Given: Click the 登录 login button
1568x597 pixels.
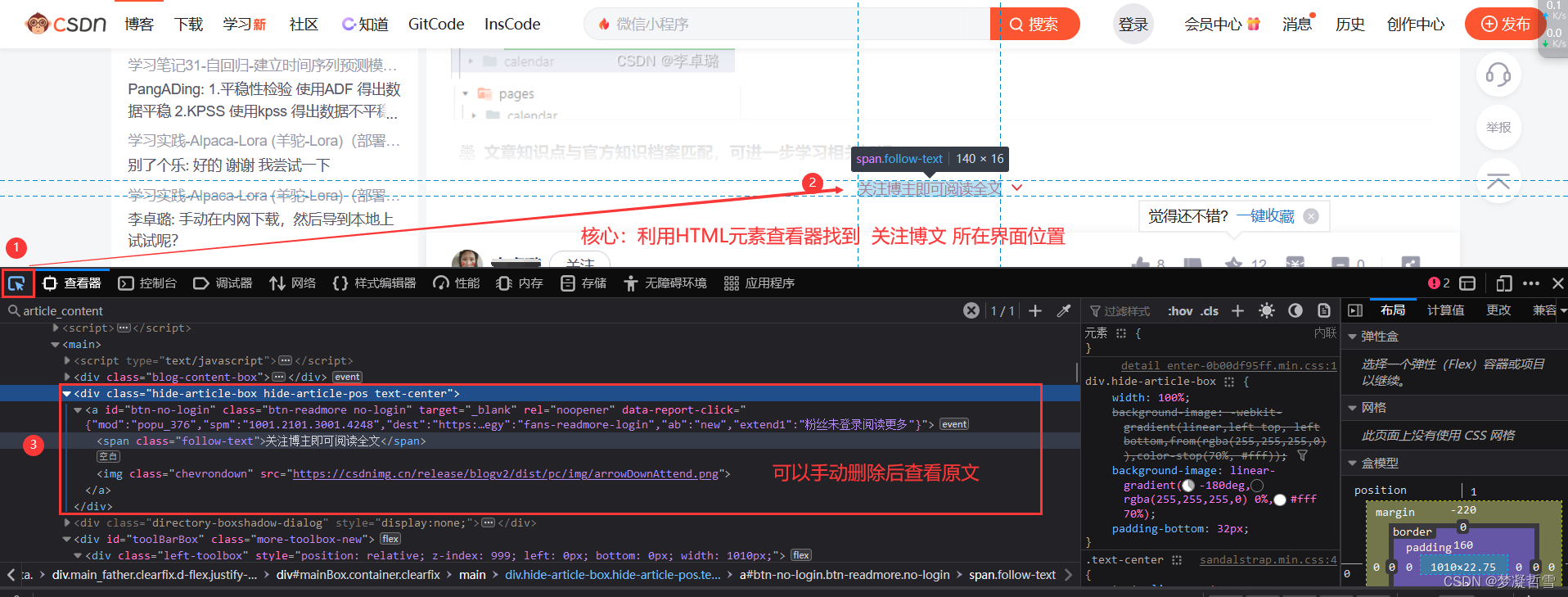Looking at the screenshot, I should [1133, 25].
